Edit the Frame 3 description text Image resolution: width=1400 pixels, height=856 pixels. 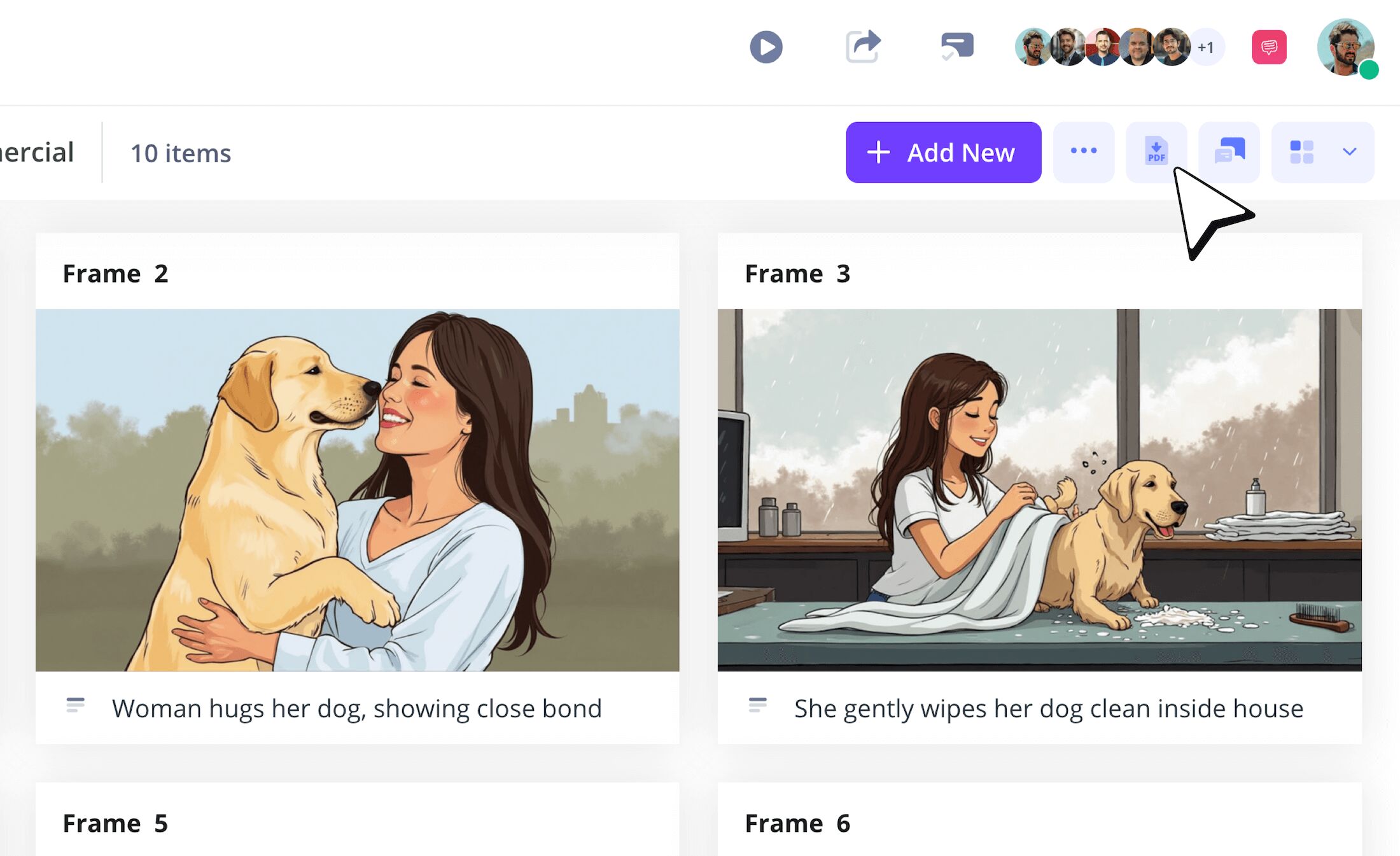tap(1048, 708)
